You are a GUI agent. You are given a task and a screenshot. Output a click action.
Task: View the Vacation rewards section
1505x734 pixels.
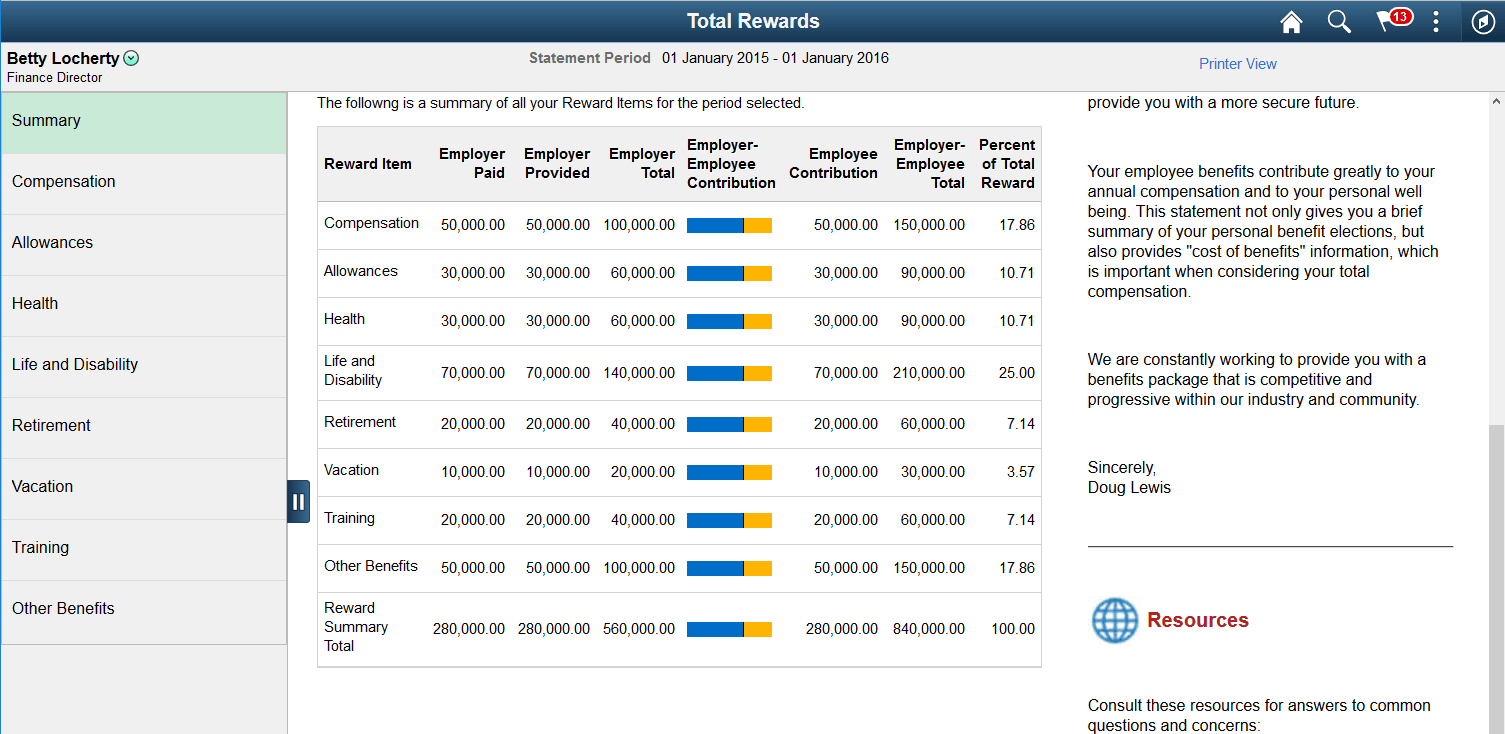point(42,488)
